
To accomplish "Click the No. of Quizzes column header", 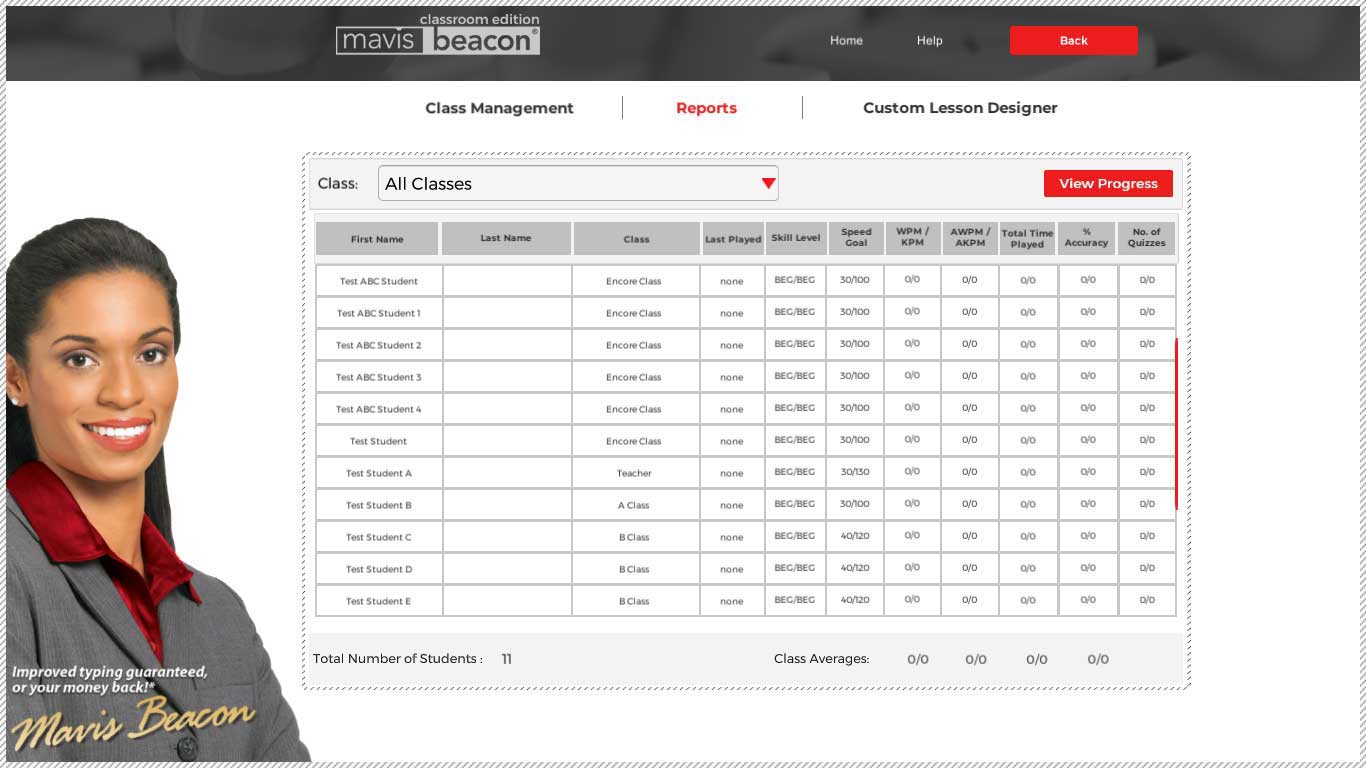I will pyautogui.click(x=1147, y=239).
